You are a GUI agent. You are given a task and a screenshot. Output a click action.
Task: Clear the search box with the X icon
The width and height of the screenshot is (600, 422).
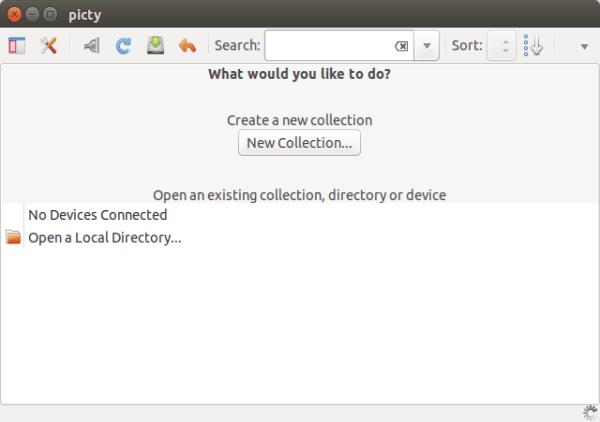401,46
